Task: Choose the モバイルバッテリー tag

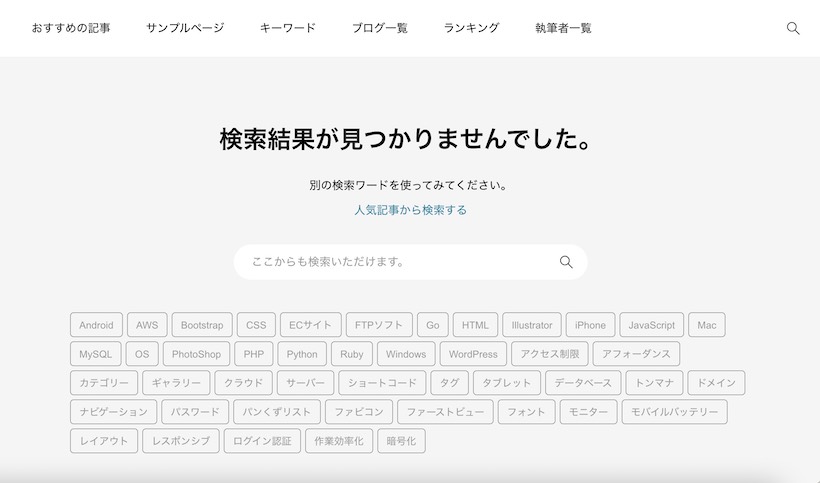Action: (x=675, y=412)
